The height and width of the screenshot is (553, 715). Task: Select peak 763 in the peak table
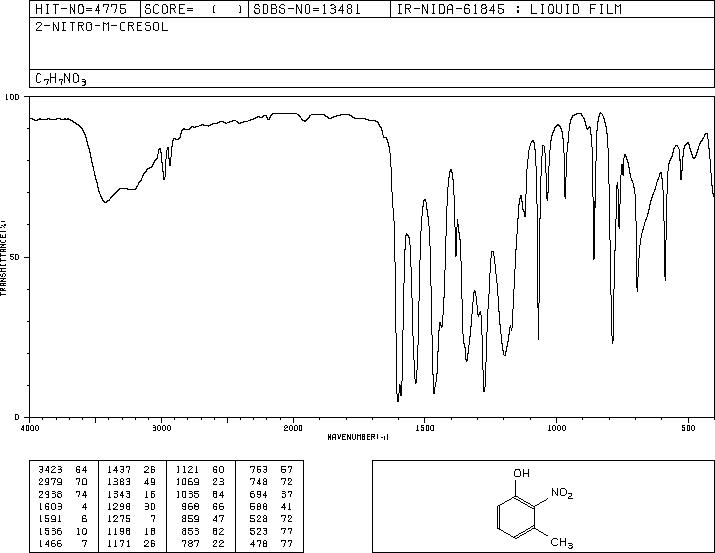(x=259, y=470)
